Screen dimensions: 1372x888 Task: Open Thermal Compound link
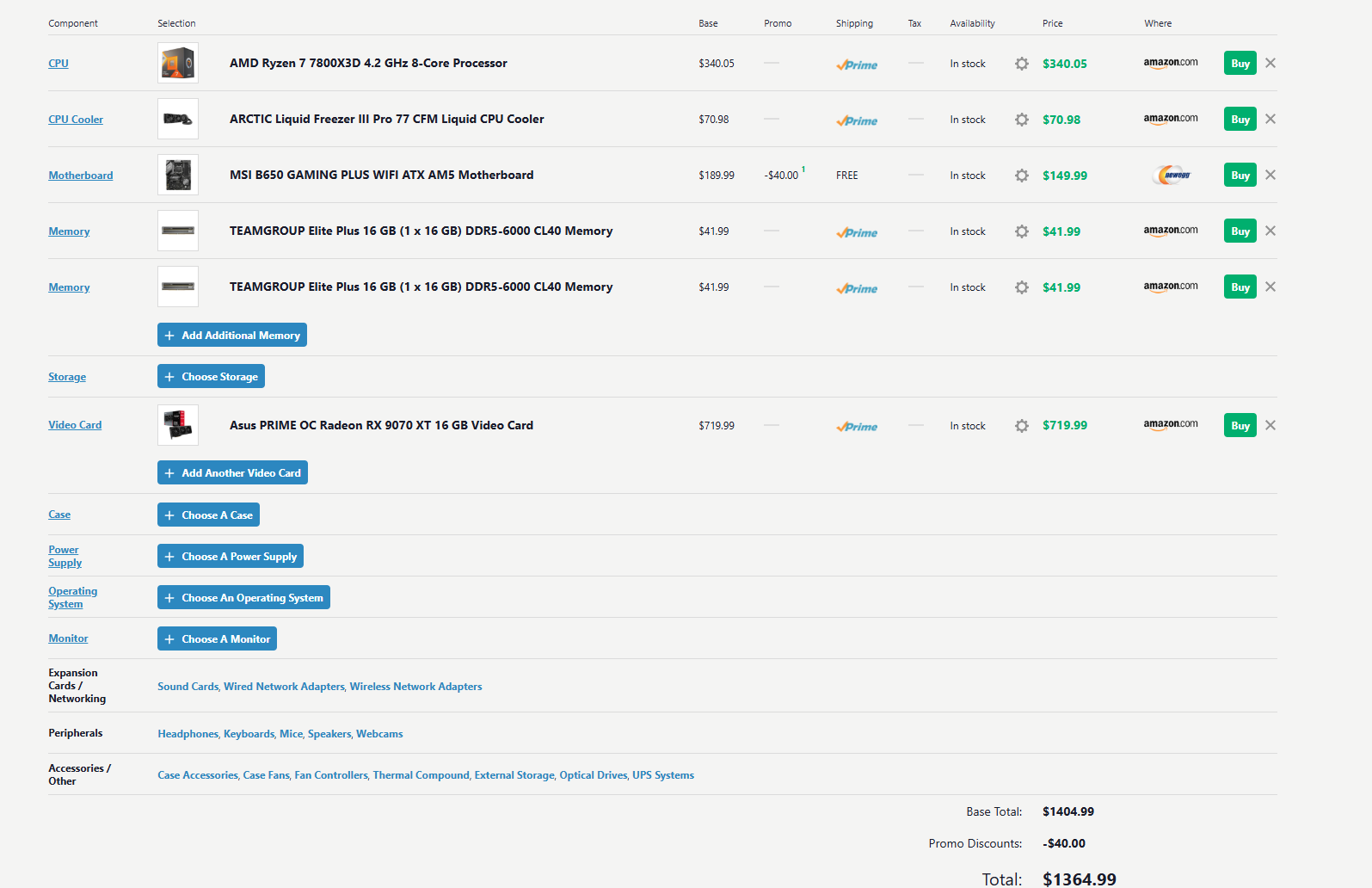coord(421,775)
